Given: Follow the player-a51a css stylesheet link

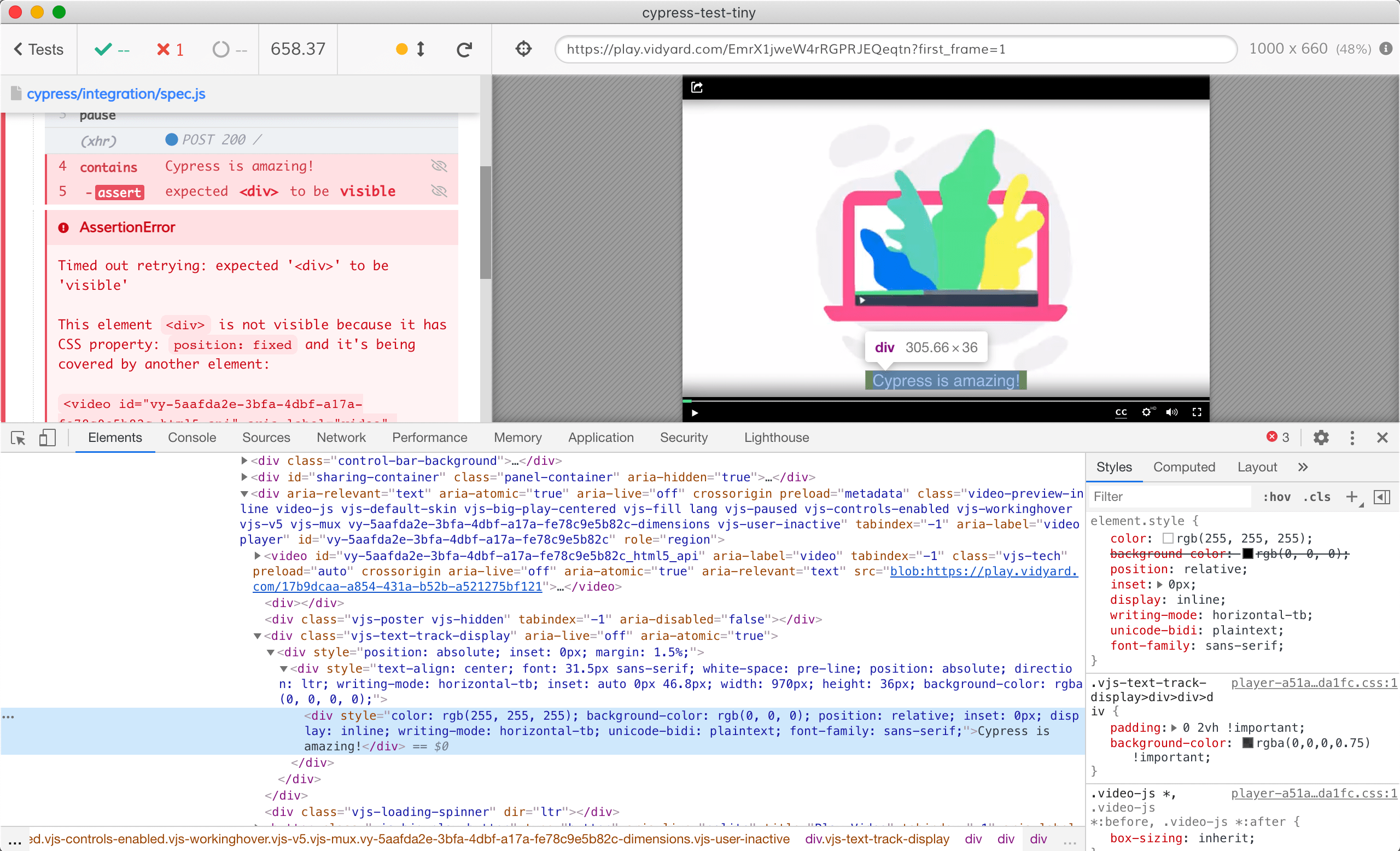Looking at the screenshot, I should 1314,683.
